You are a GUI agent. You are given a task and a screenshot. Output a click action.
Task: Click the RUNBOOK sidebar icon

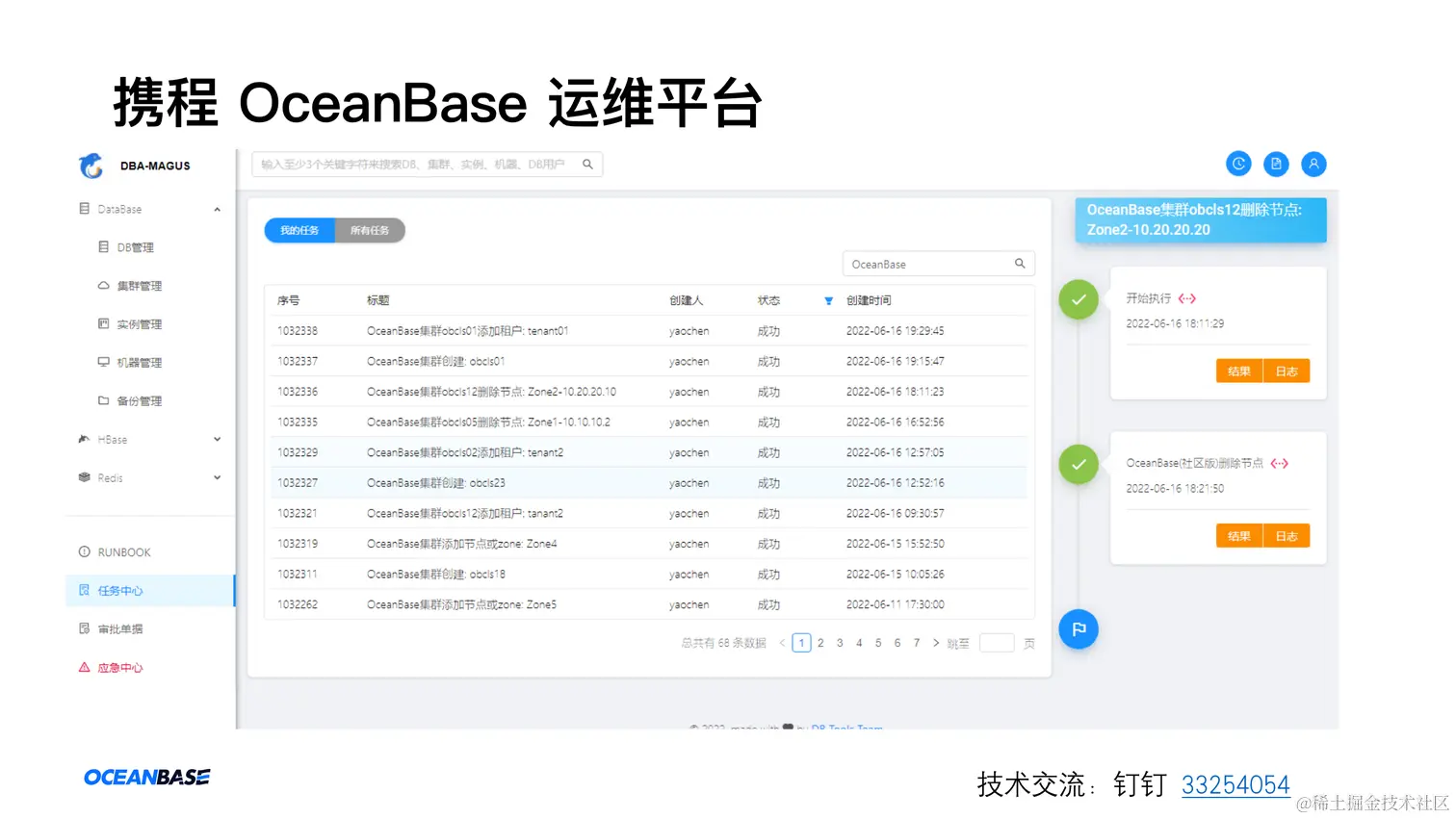[85, 552]
